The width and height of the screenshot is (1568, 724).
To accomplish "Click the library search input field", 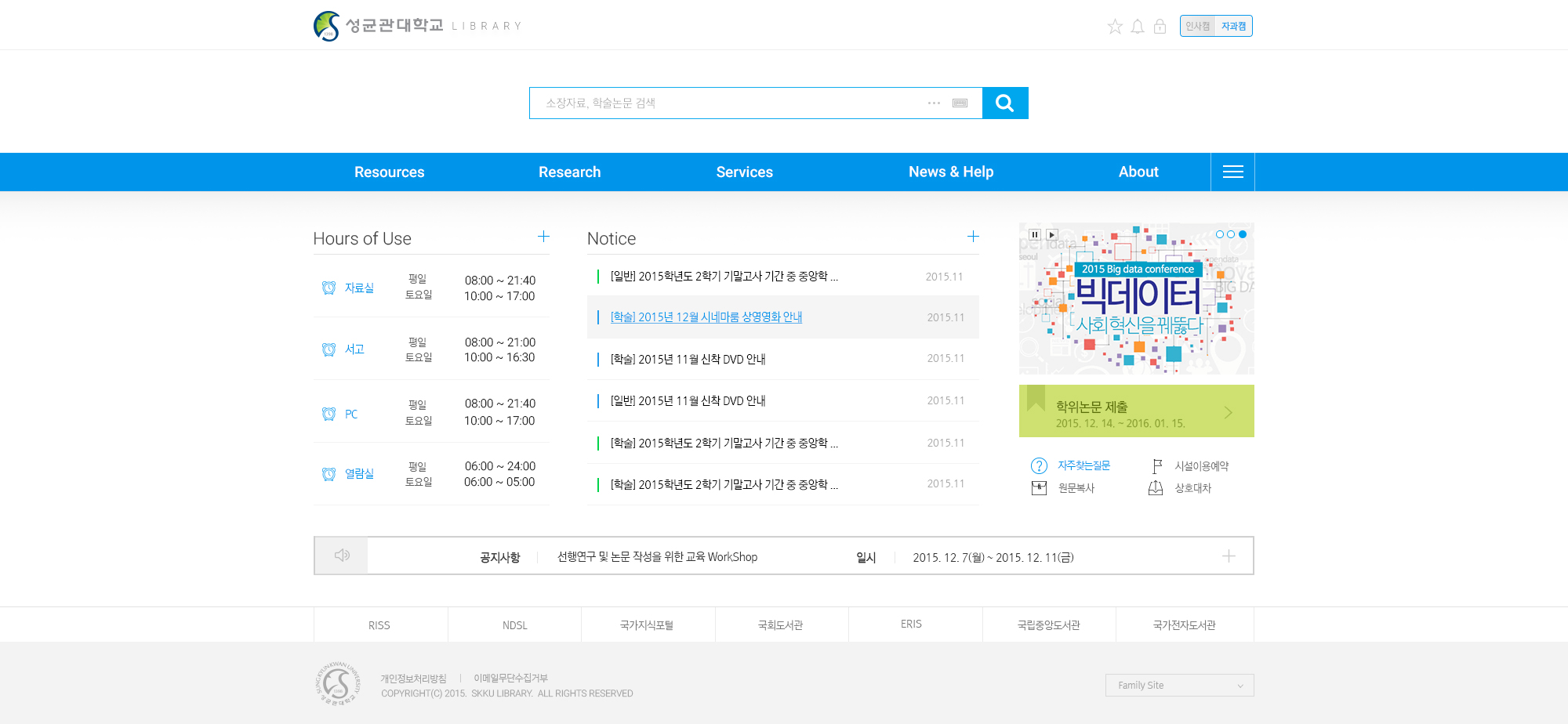I will [729, 103].
